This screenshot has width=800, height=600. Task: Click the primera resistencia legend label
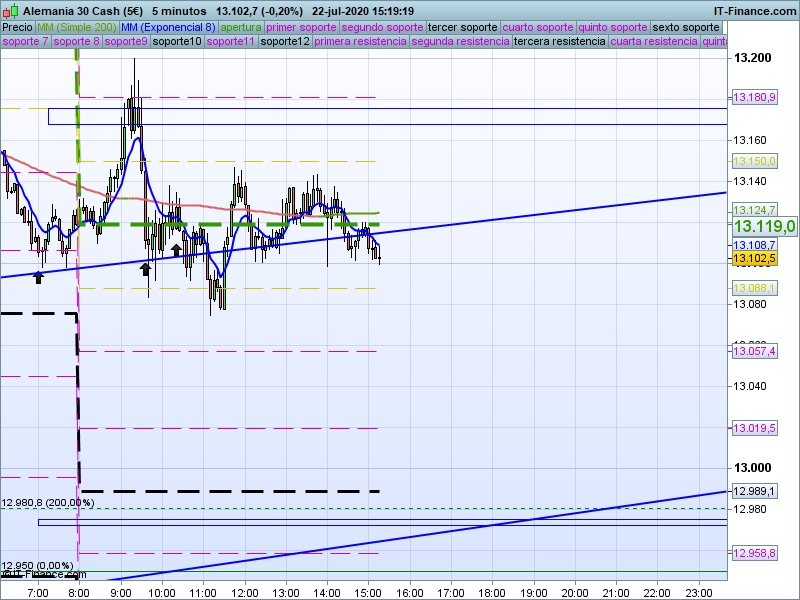(360, 42)
